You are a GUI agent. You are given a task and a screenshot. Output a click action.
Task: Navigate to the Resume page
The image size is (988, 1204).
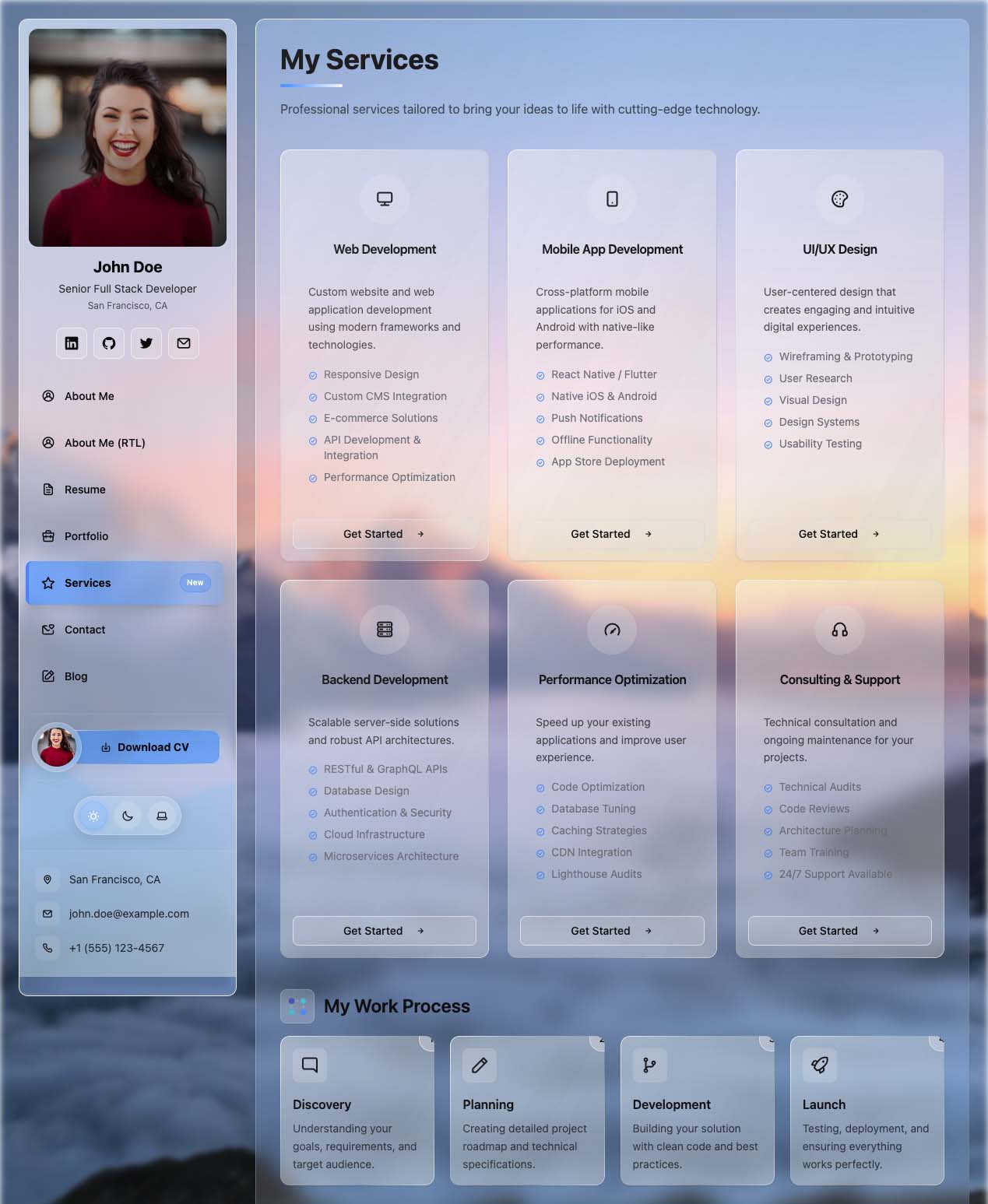[x=85, y=490]
